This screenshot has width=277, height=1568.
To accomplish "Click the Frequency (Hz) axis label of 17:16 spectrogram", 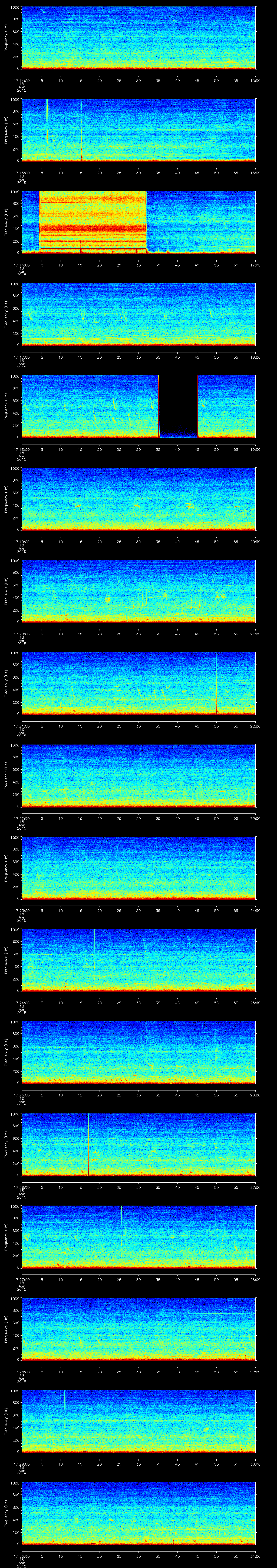I will click(6, 222).
